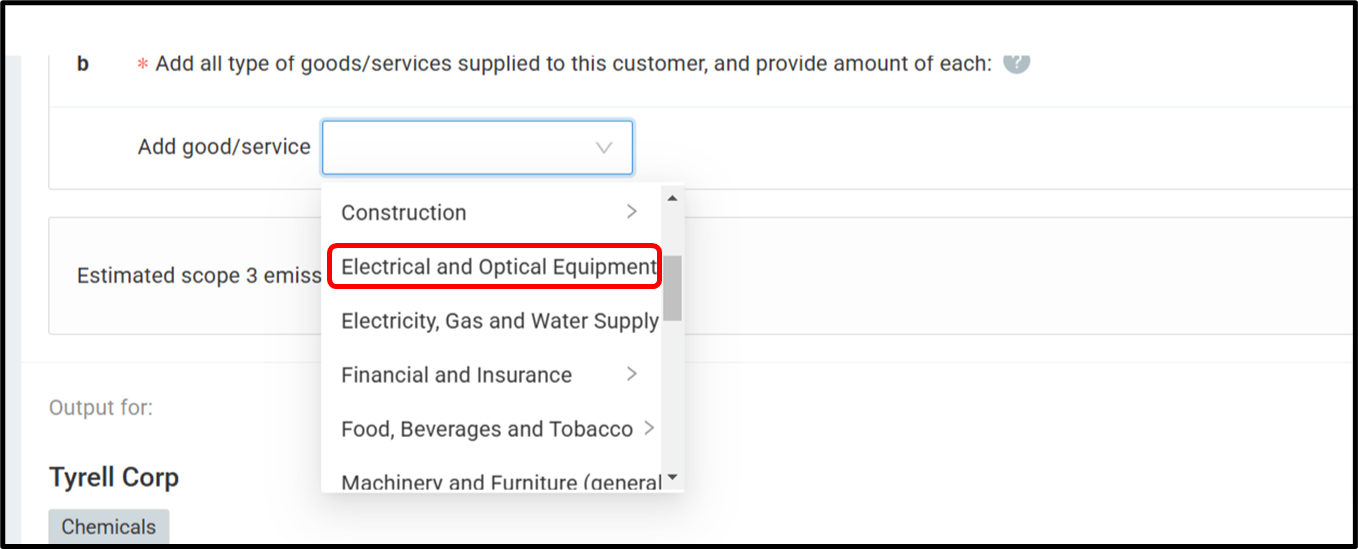Screen dimensions: 1358x549
Task: Select Construction from the list
Action: point(404,212)
